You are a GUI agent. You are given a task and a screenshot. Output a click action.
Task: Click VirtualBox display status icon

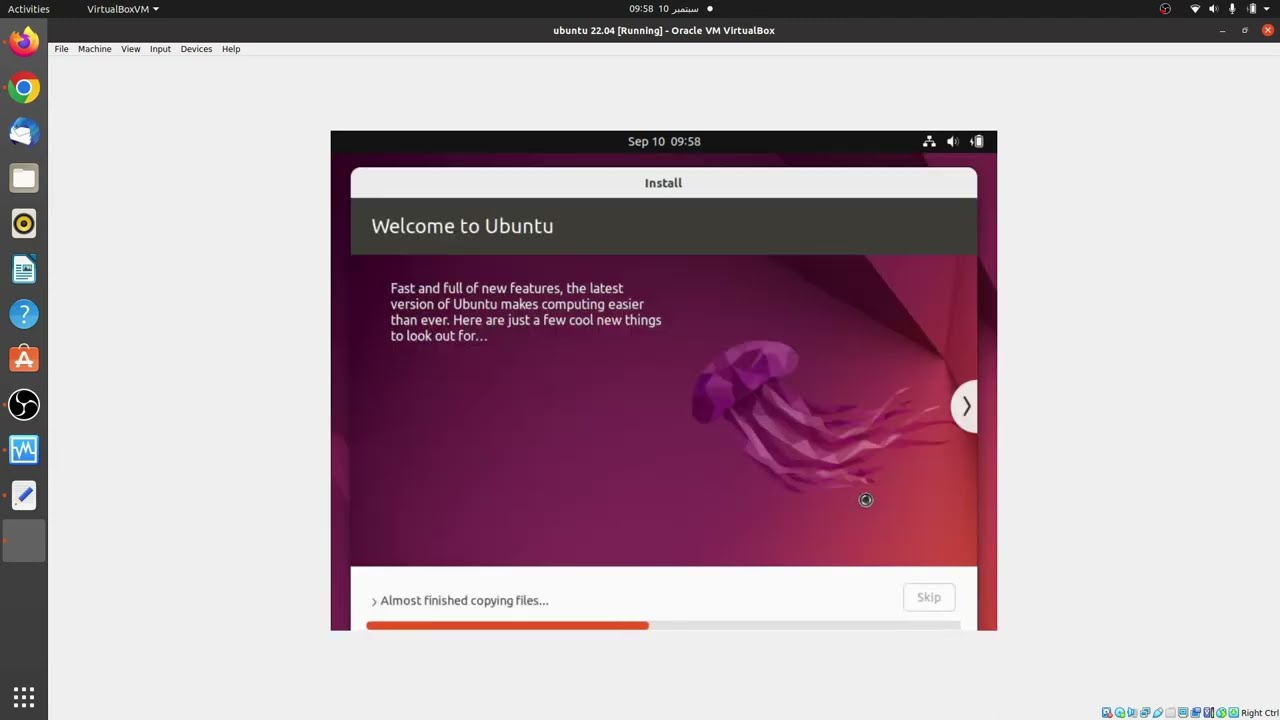(x=1183, y=713)
